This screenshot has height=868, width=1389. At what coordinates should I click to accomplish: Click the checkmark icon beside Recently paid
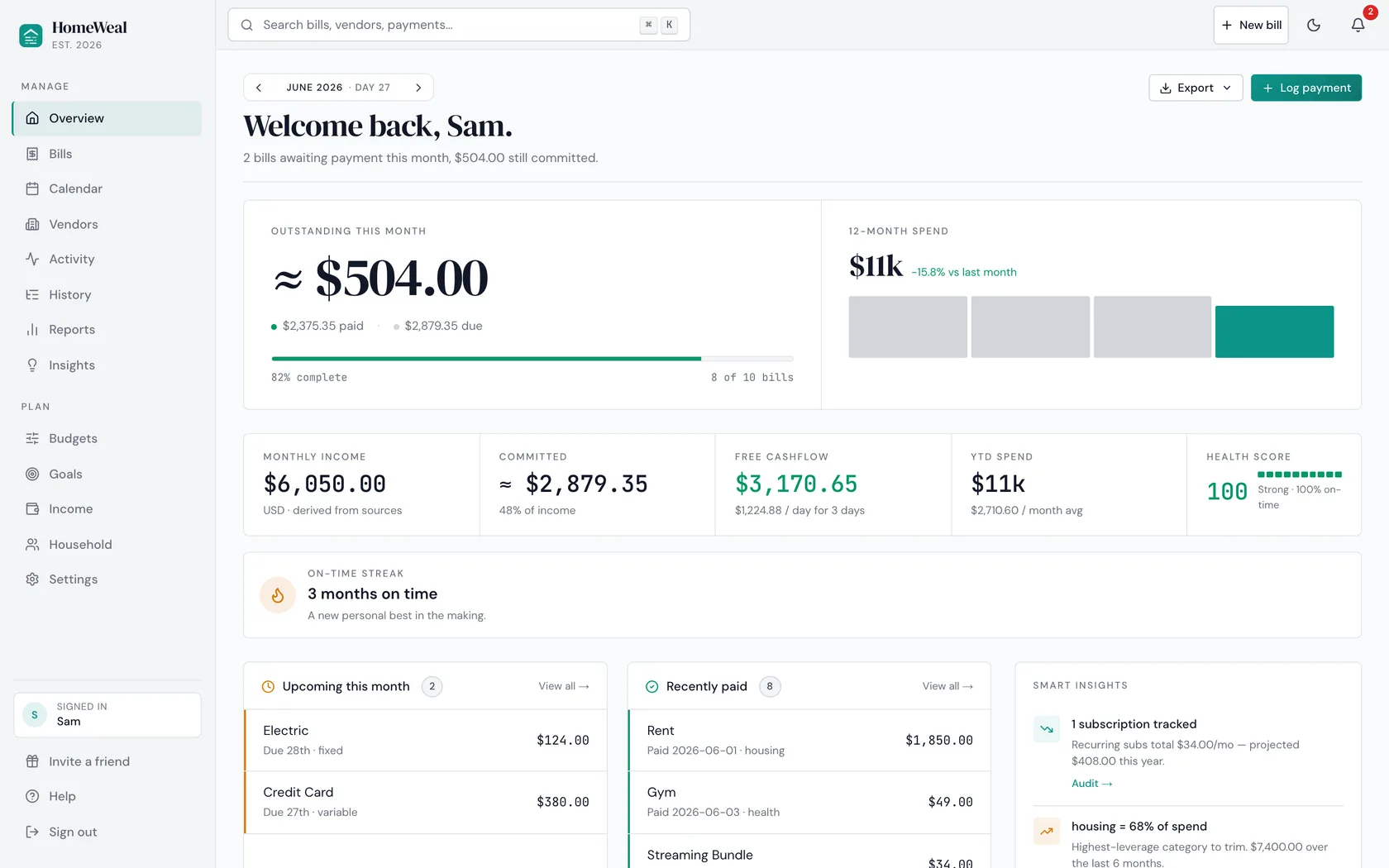pos(652,686)
